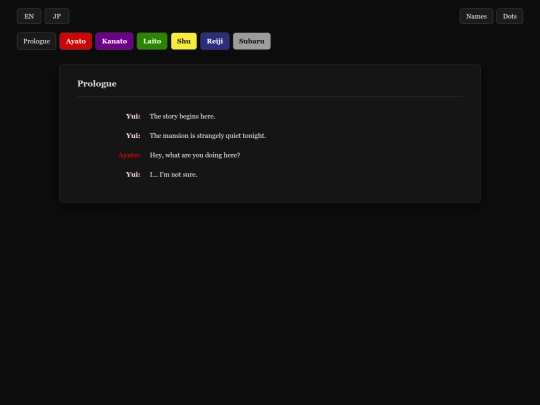Click the line "I... I'm not sure."
Screen dimensions: 540x405
coord(174,175)
